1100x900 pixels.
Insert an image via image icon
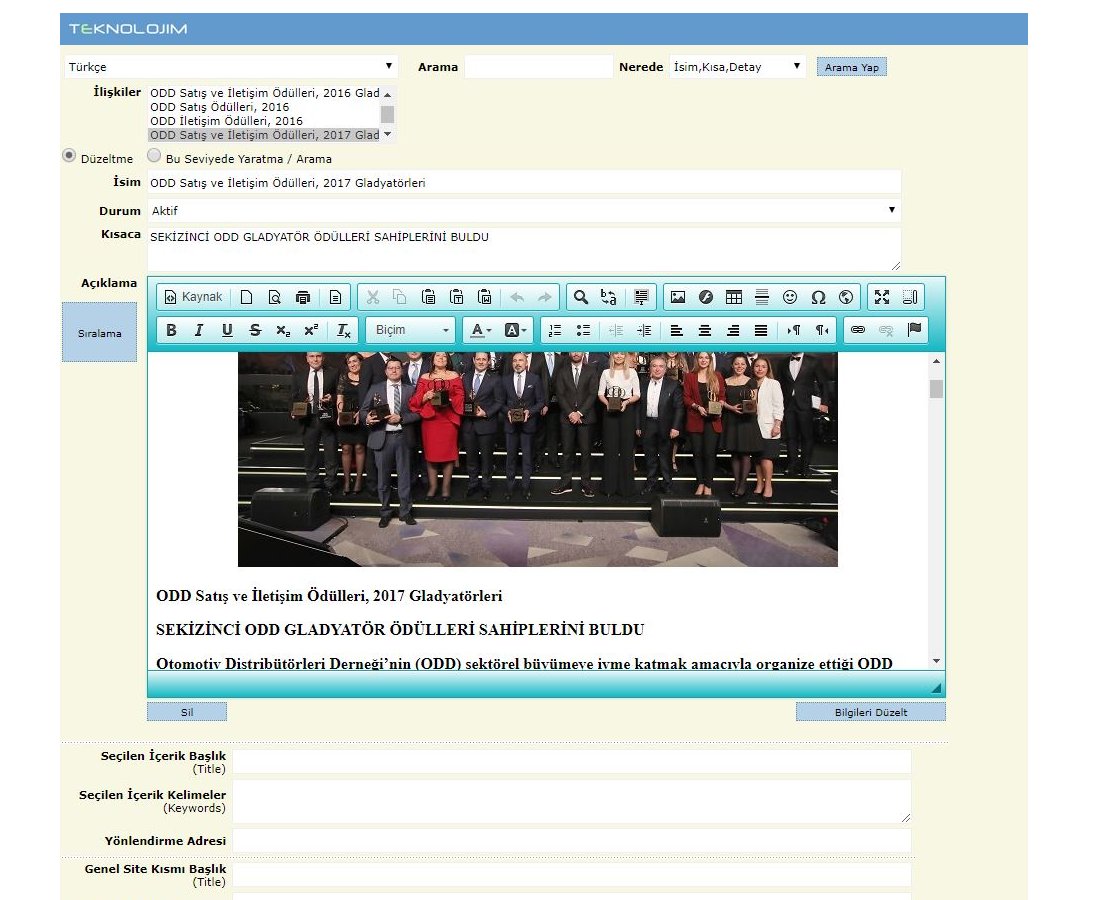(x=678, y=297)
